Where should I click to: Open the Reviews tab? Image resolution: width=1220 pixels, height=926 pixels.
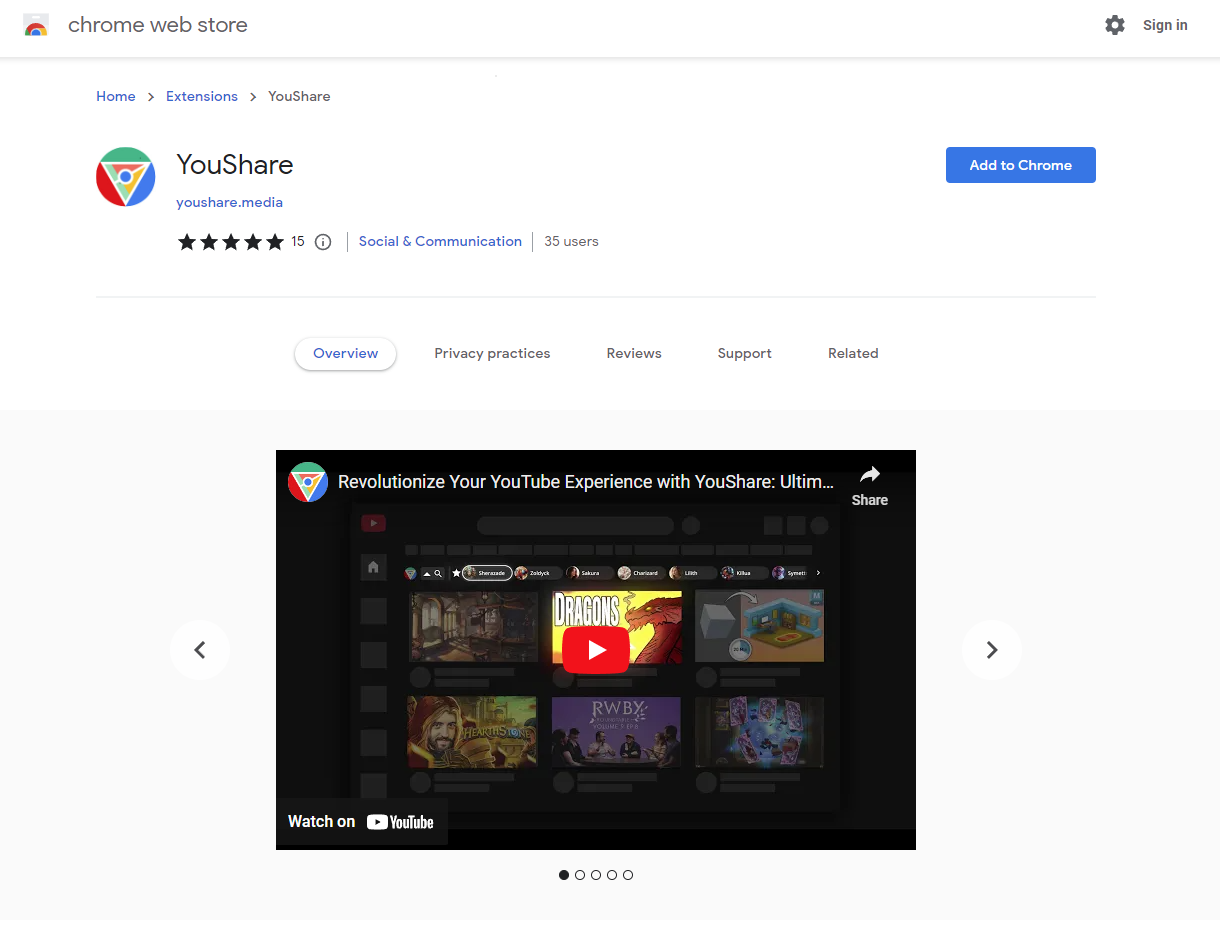pyautogui.click(x=634, y=353)
